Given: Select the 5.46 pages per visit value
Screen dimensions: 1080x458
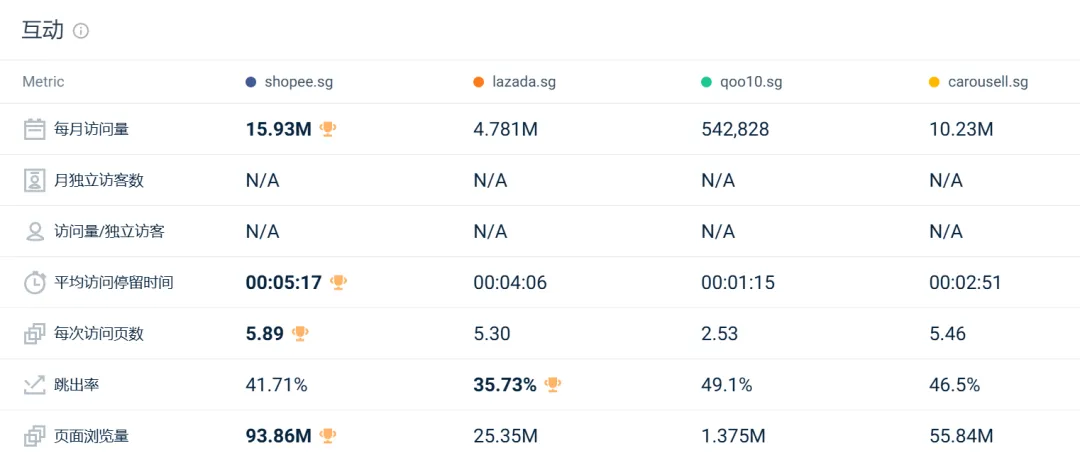Looking at the screenshot, I should point(948,333).
